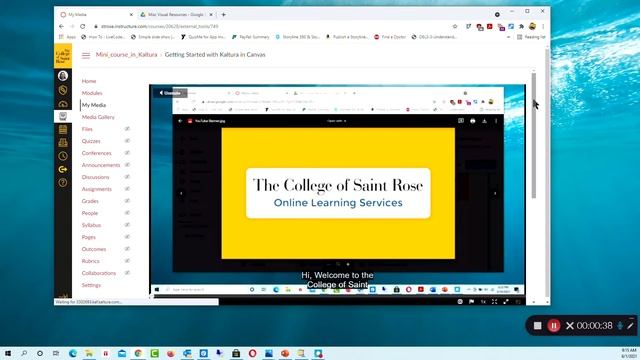Click hidden-page eye icon beside Grades
The height and width of the screenshot is (360, 640).
[127, 201]
